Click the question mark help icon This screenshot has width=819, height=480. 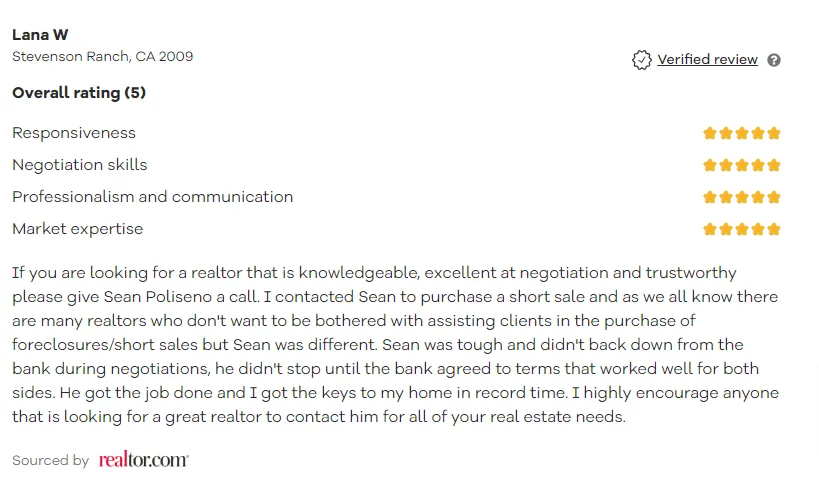tap(774, 60)
